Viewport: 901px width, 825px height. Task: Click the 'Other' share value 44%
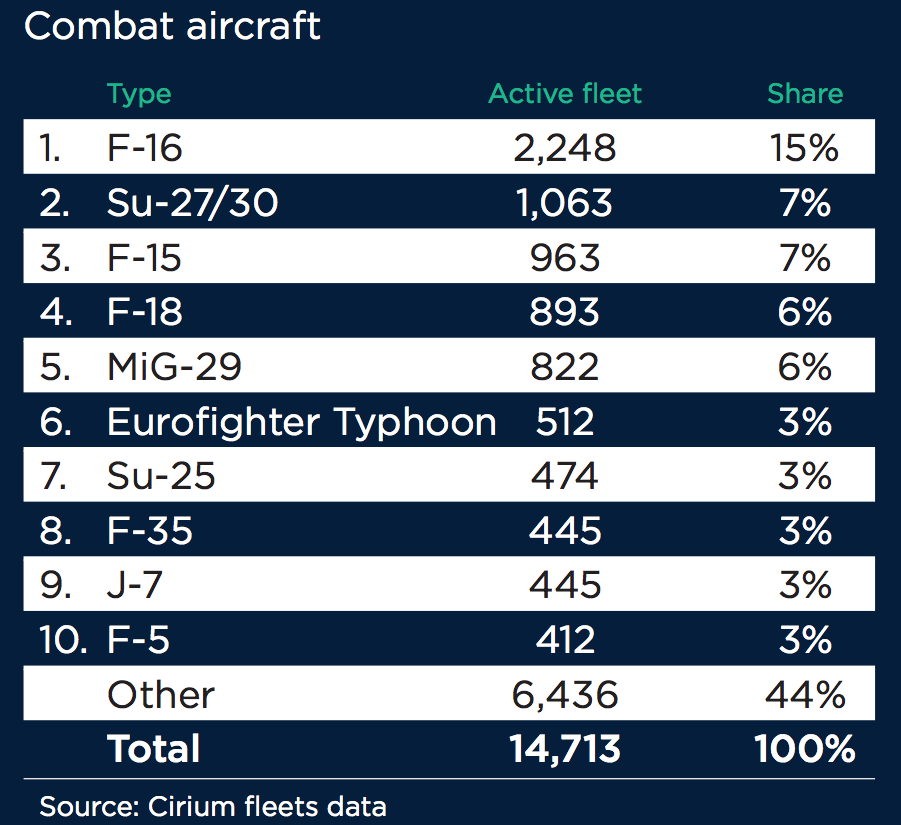click(805, 695)
